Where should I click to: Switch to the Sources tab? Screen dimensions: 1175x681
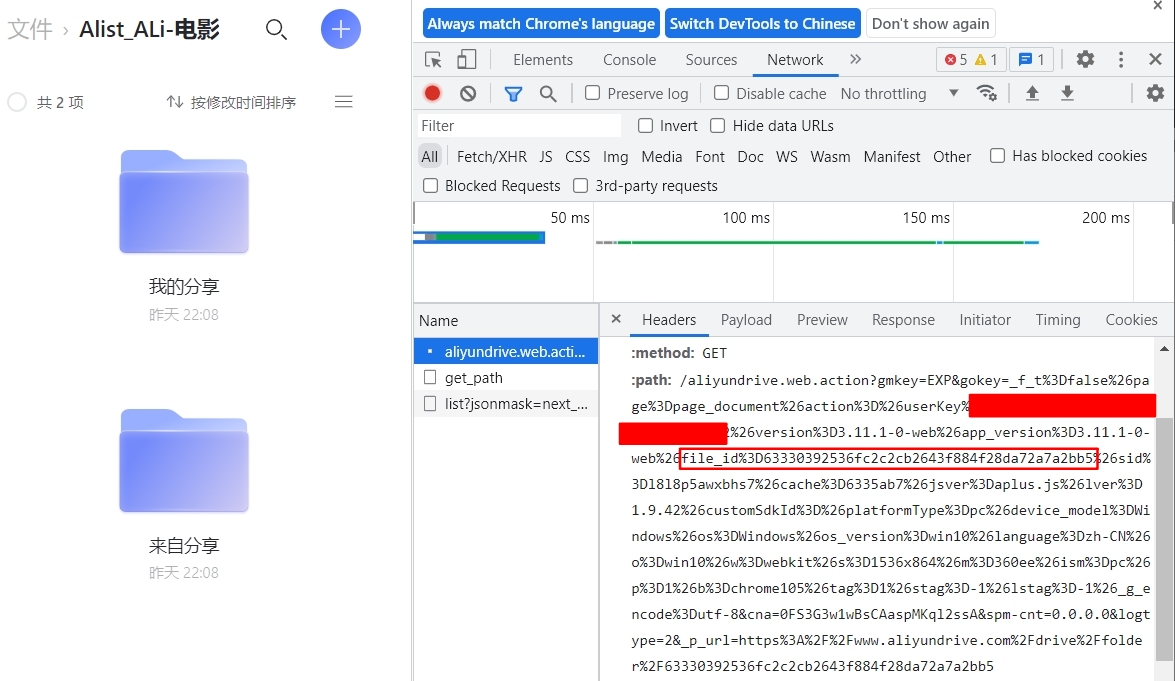pos(710,60)
